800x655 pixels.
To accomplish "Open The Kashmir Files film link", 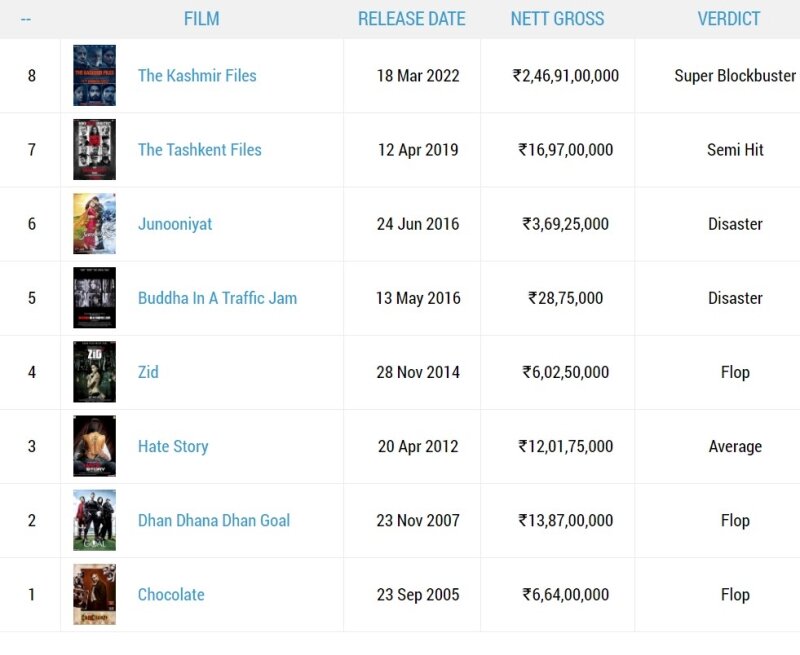I will 197,76.
